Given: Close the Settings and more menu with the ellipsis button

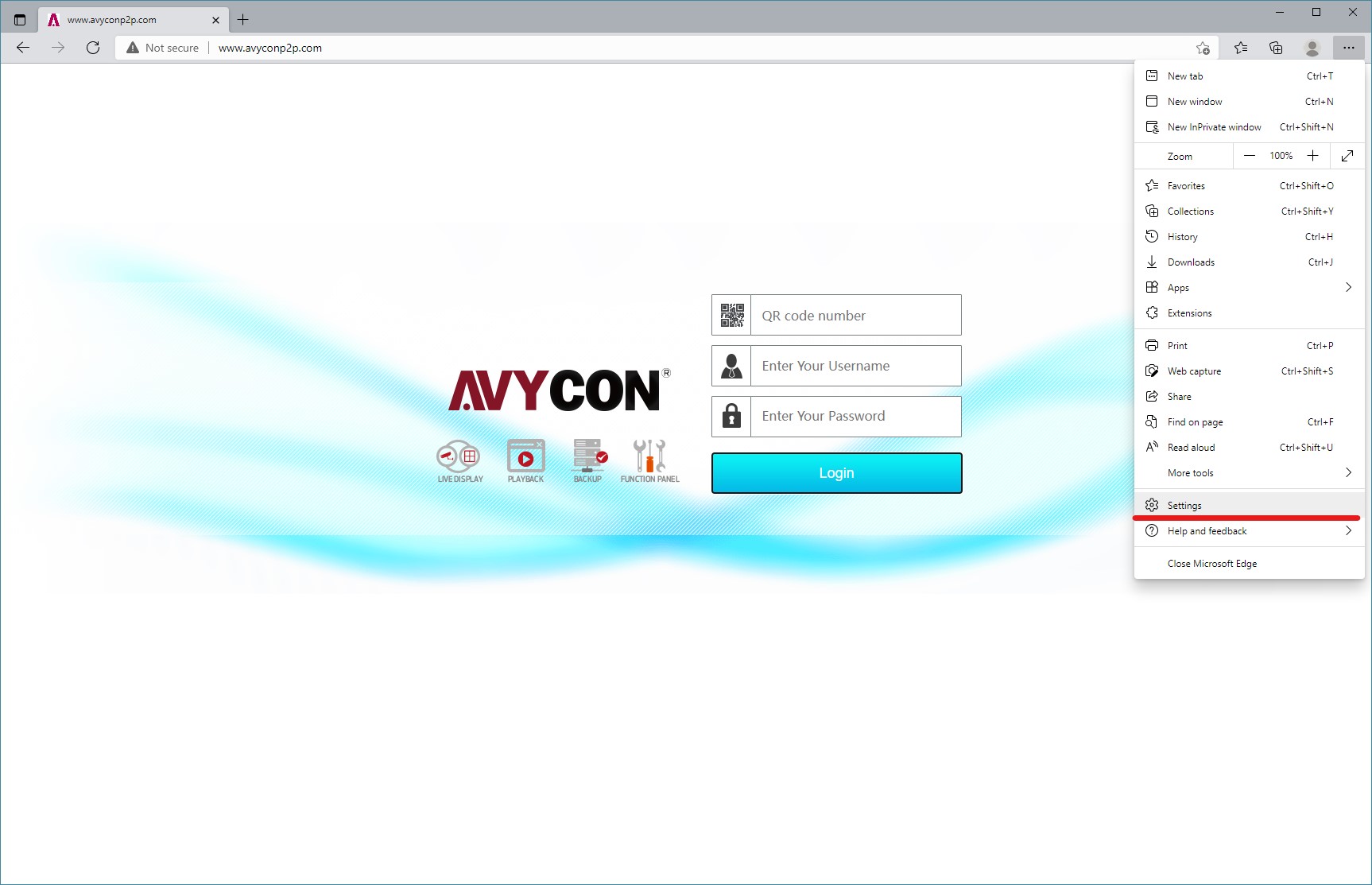Looking at the screenshot, I should coord(1349,49).
